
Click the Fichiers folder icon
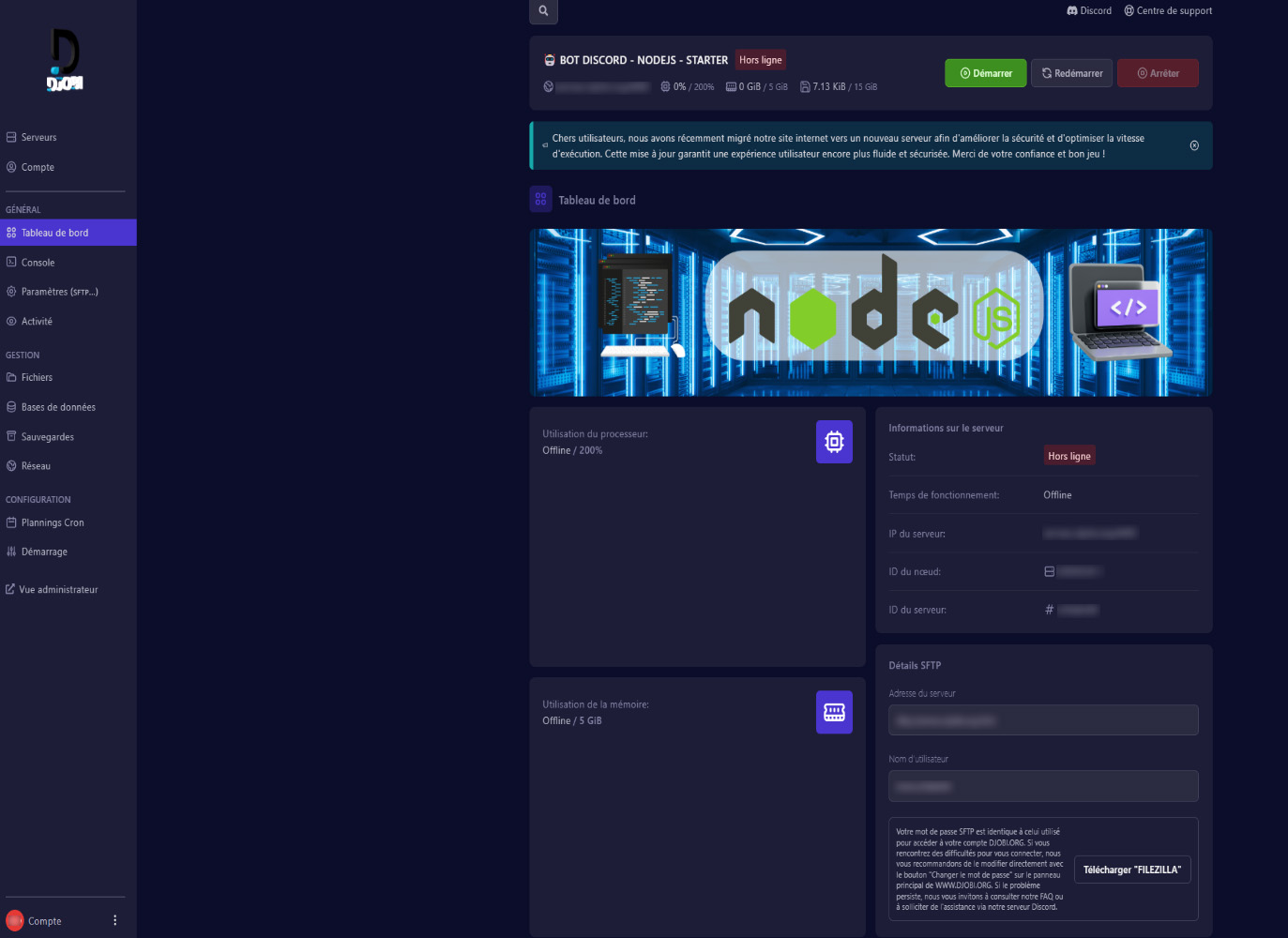coord(11,377)
